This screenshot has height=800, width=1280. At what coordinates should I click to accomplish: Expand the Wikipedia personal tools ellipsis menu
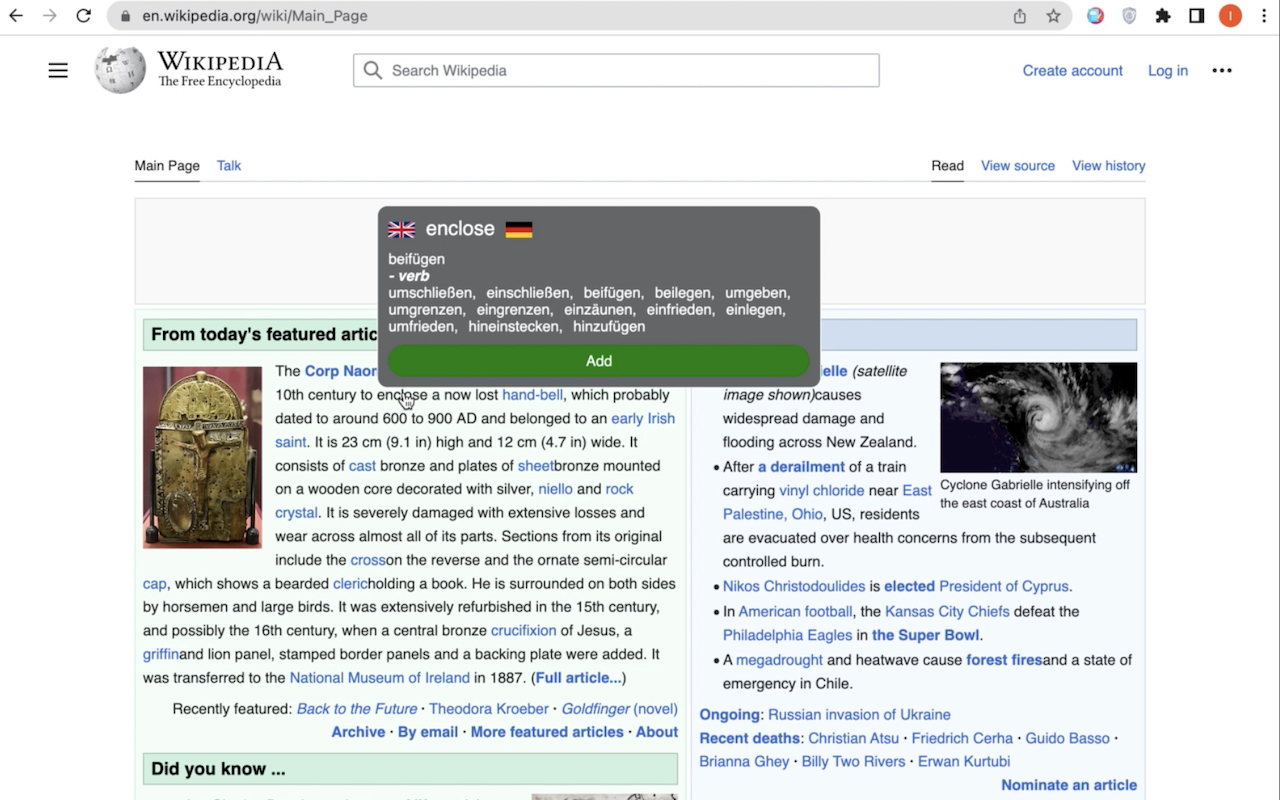tap(1221, 70)
